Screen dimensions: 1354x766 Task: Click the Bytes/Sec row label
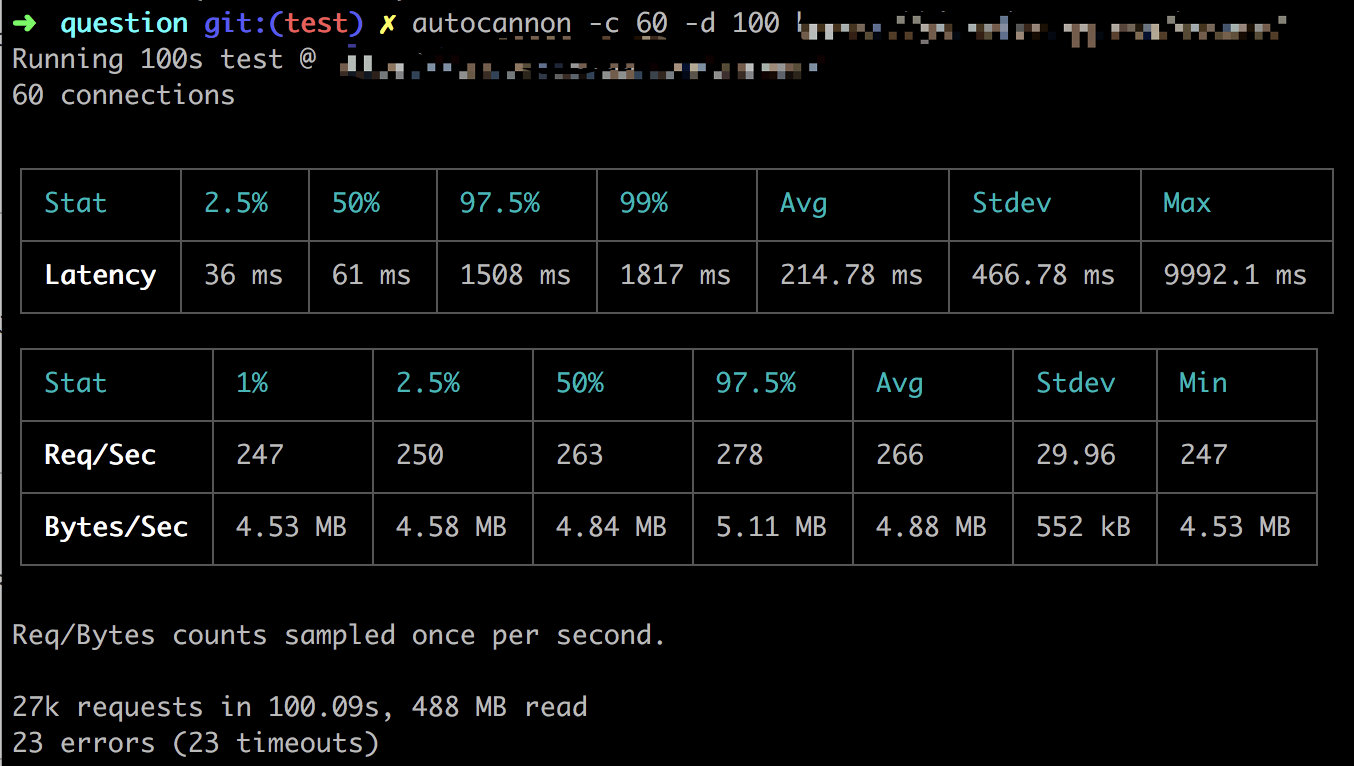[x=116, y=527]
